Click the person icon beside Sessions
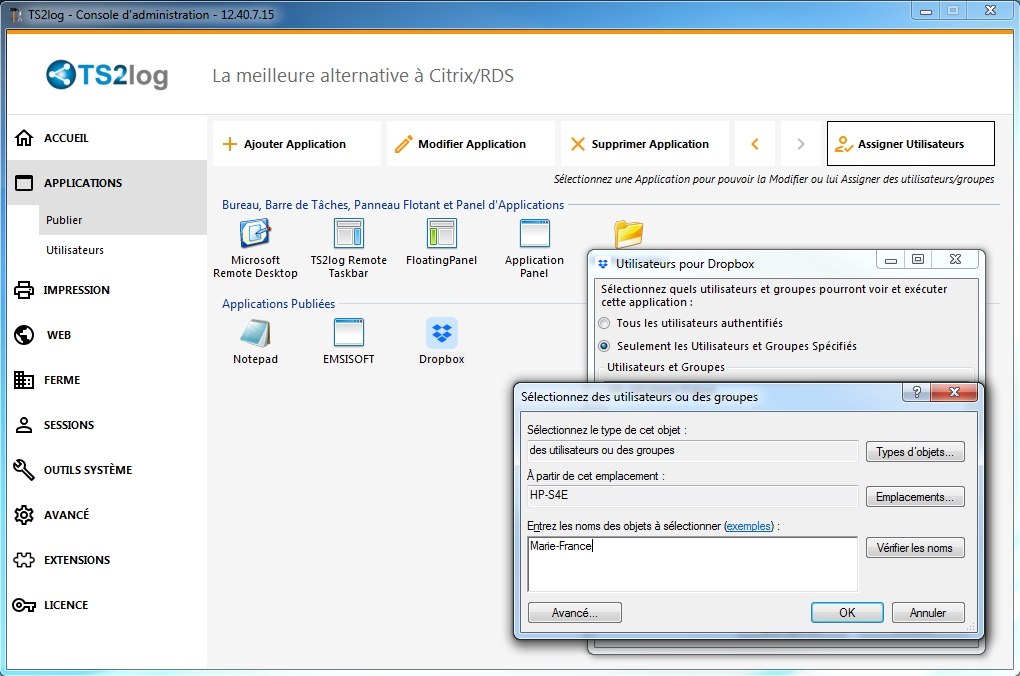The width and height of the screenshot is (1020, 676). click(x=24, y=425)
